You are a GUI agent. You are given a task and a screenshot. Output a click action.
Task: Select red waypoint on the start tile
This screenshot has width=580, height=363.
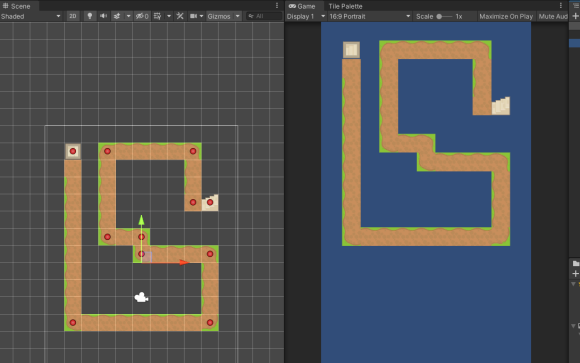pos(73,151)
